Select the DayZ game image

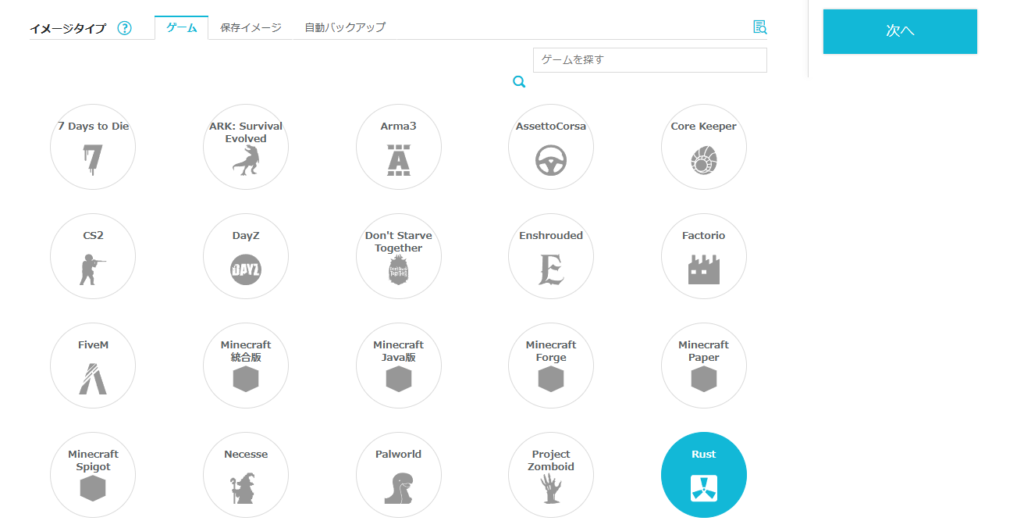[246, 256]
